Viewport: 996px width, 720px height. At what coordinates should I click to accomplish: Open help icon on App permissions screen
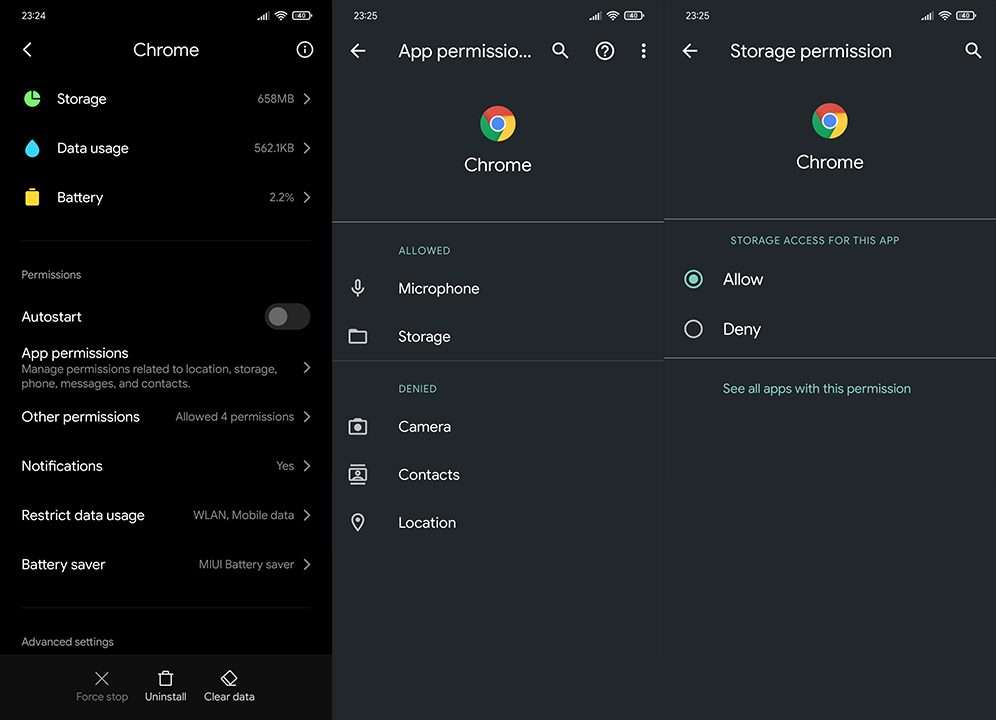[605, 51]
